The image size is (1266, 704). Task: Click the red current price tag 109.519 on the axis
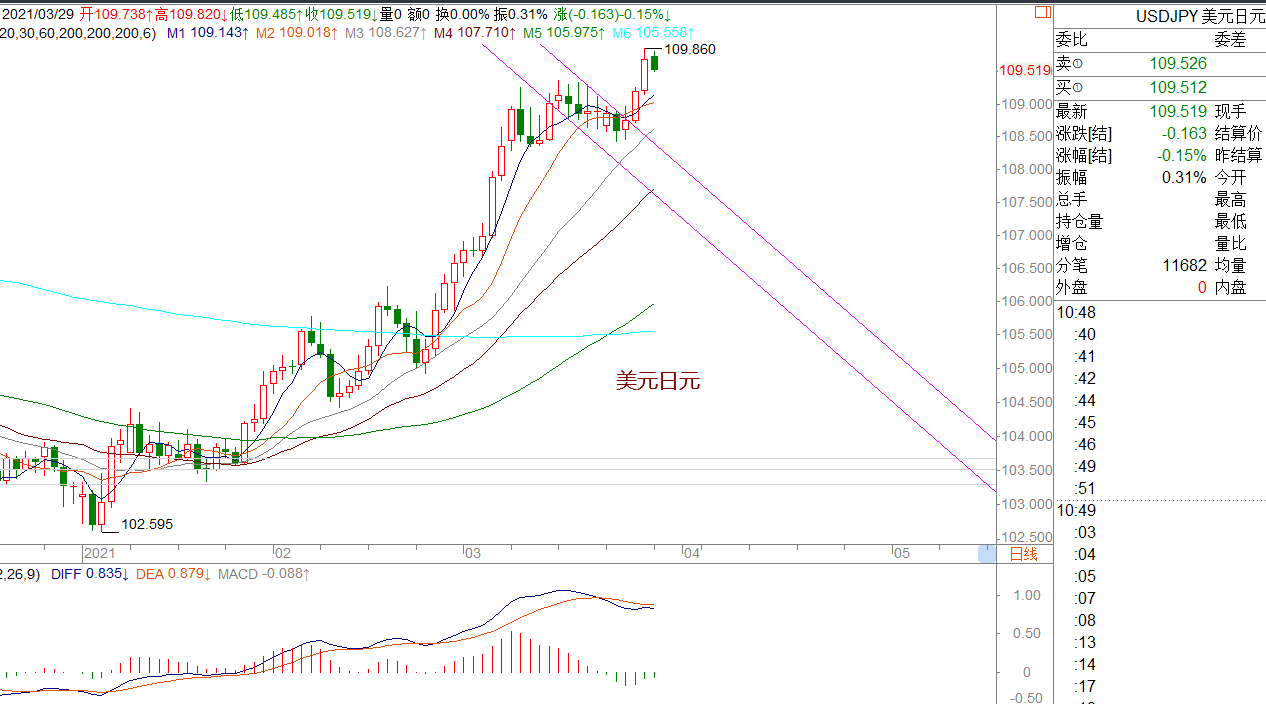point(1025,70)
